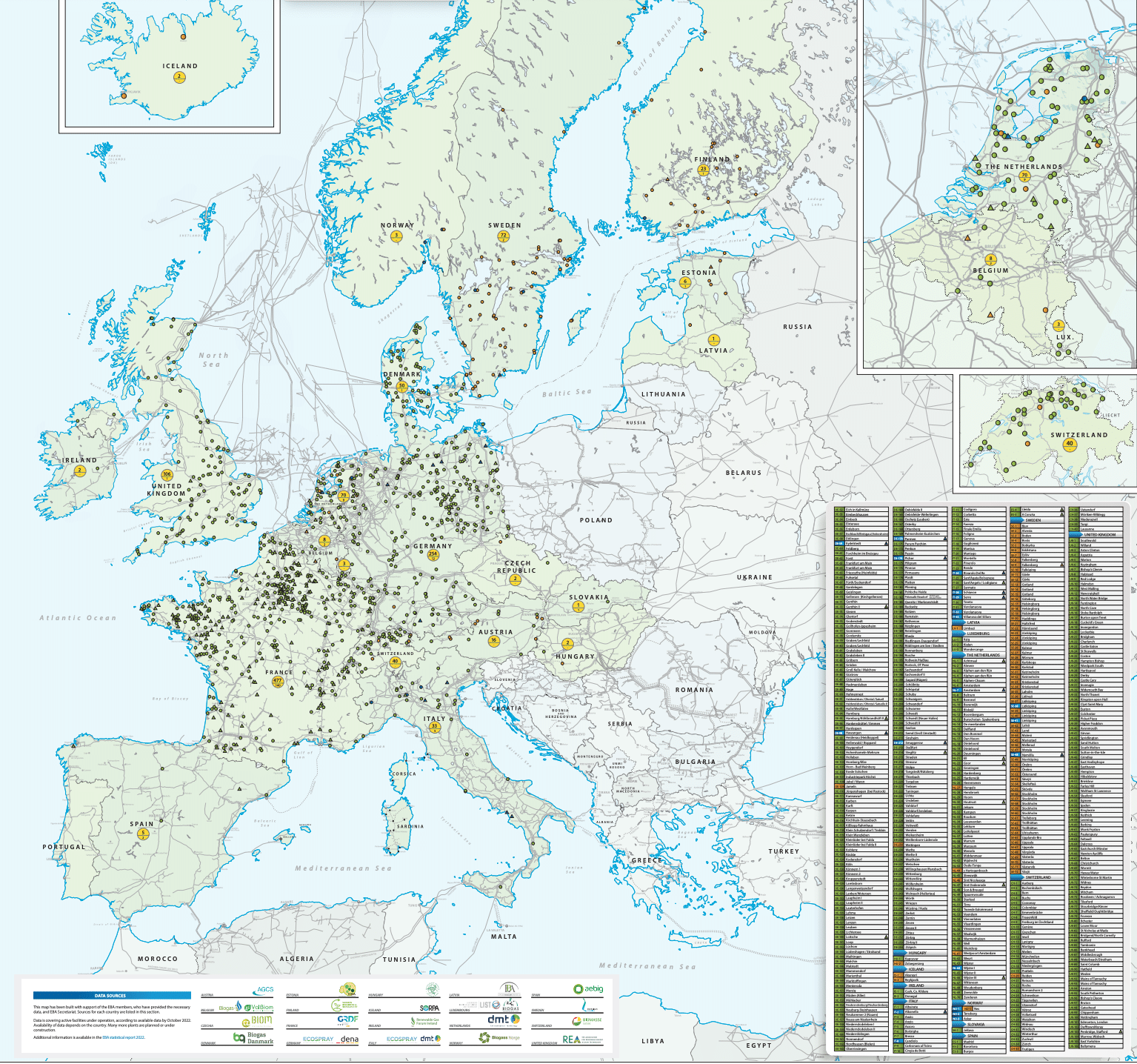Click Latvia's yellow count marker
This screenshot has height=1064, width=1137.
713,339
